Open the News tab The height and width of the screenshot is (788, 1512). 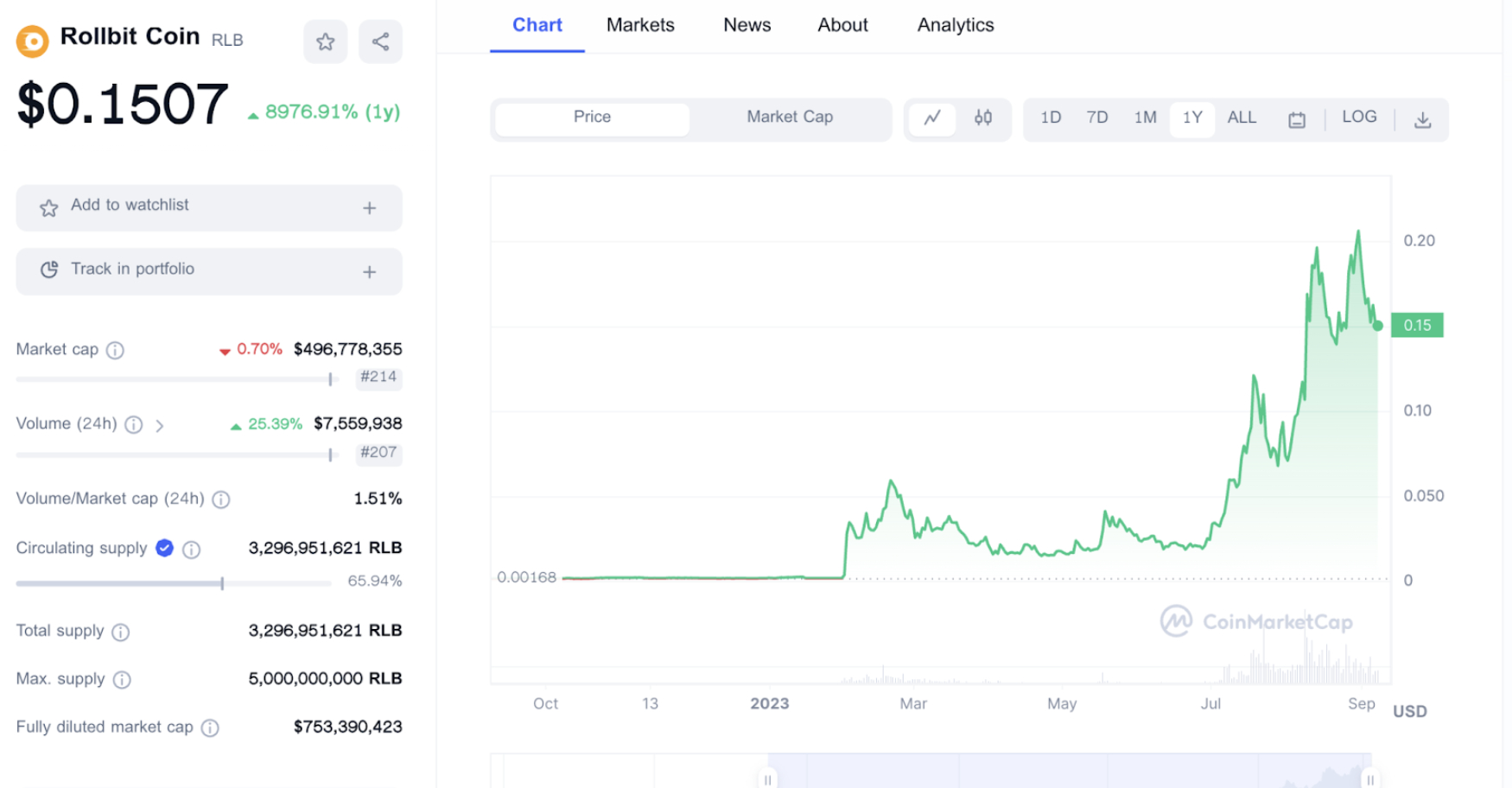[x=747, y=25]
